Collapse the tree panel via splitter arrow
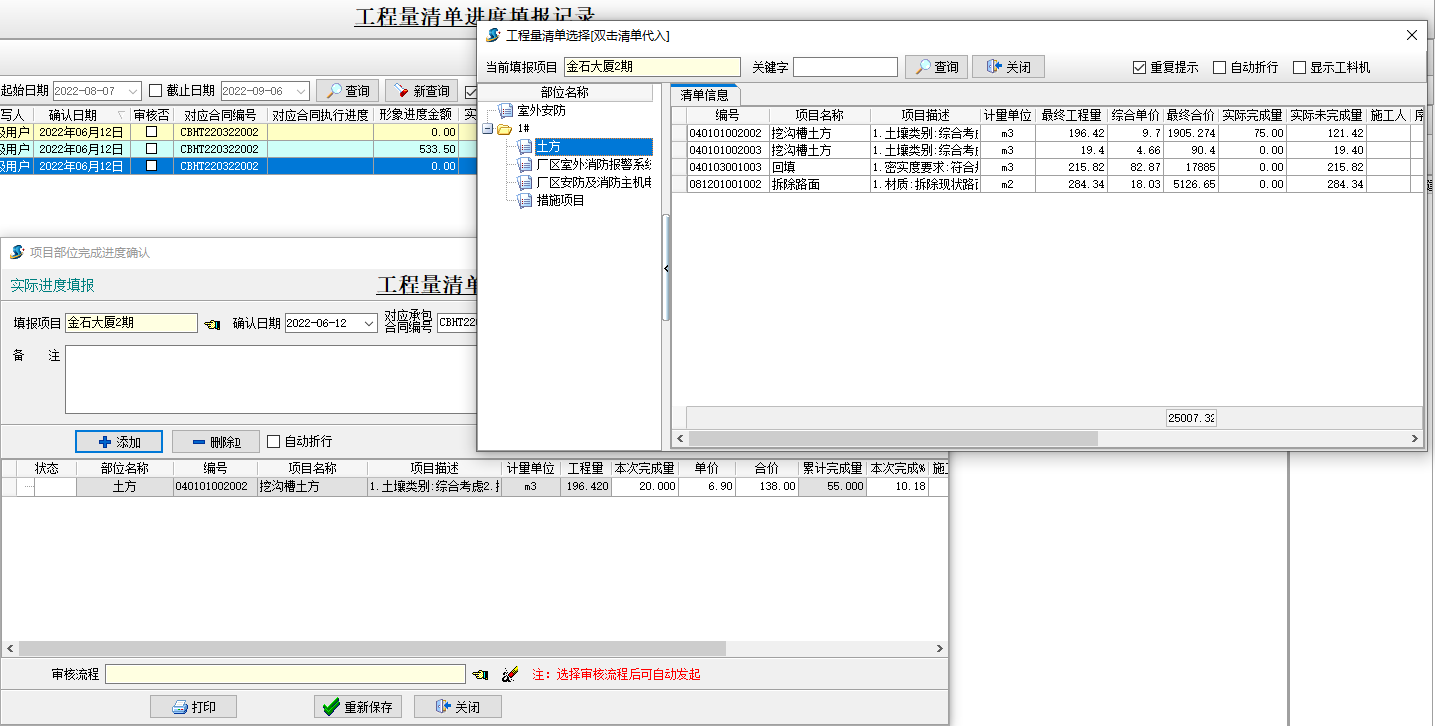Image resolution: width=1435 pixels, height=726 pixels. [x=666, y=268]
